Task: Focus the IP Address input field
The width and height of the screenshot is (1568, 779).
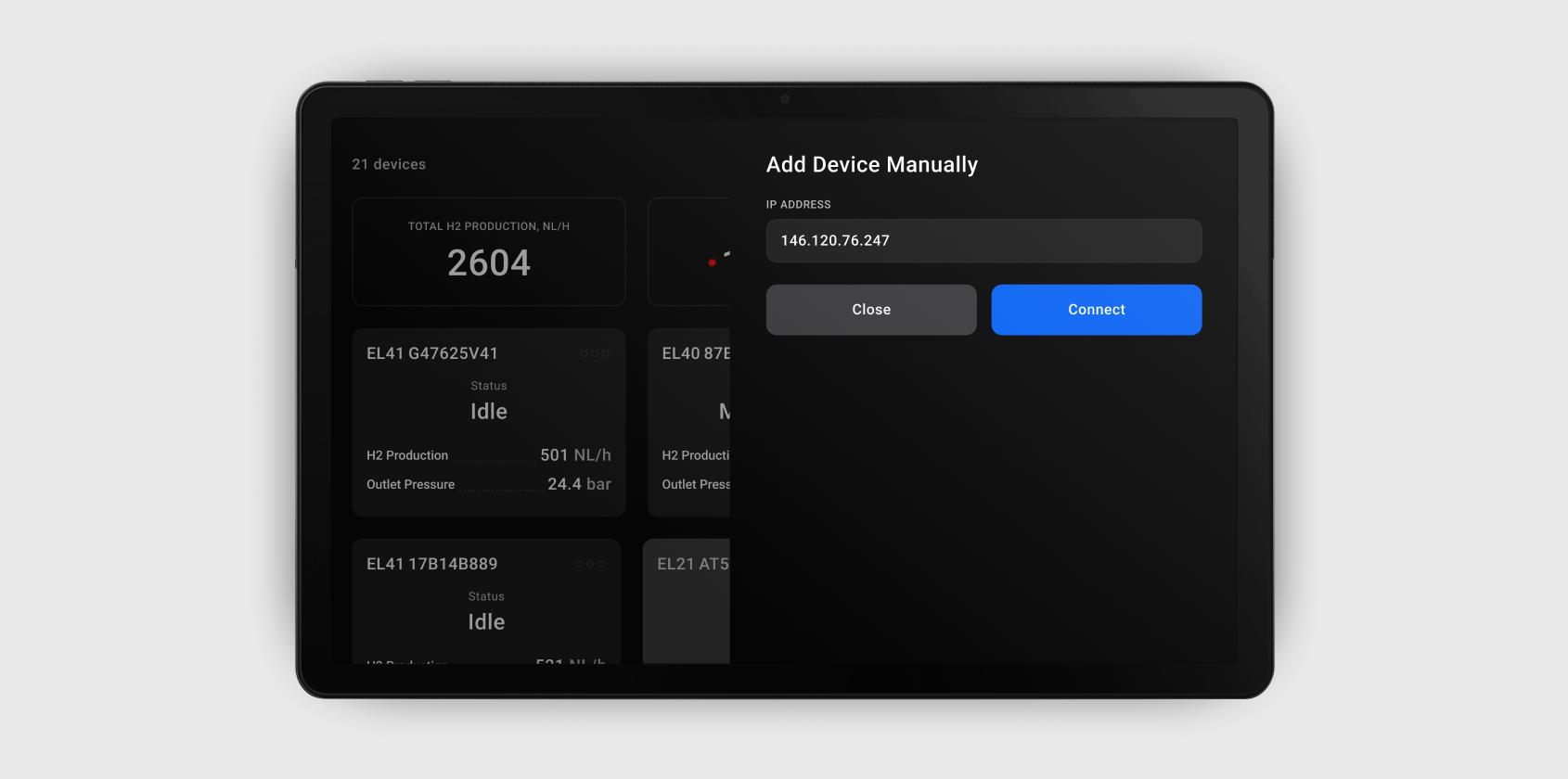Action: coord(983,240)
